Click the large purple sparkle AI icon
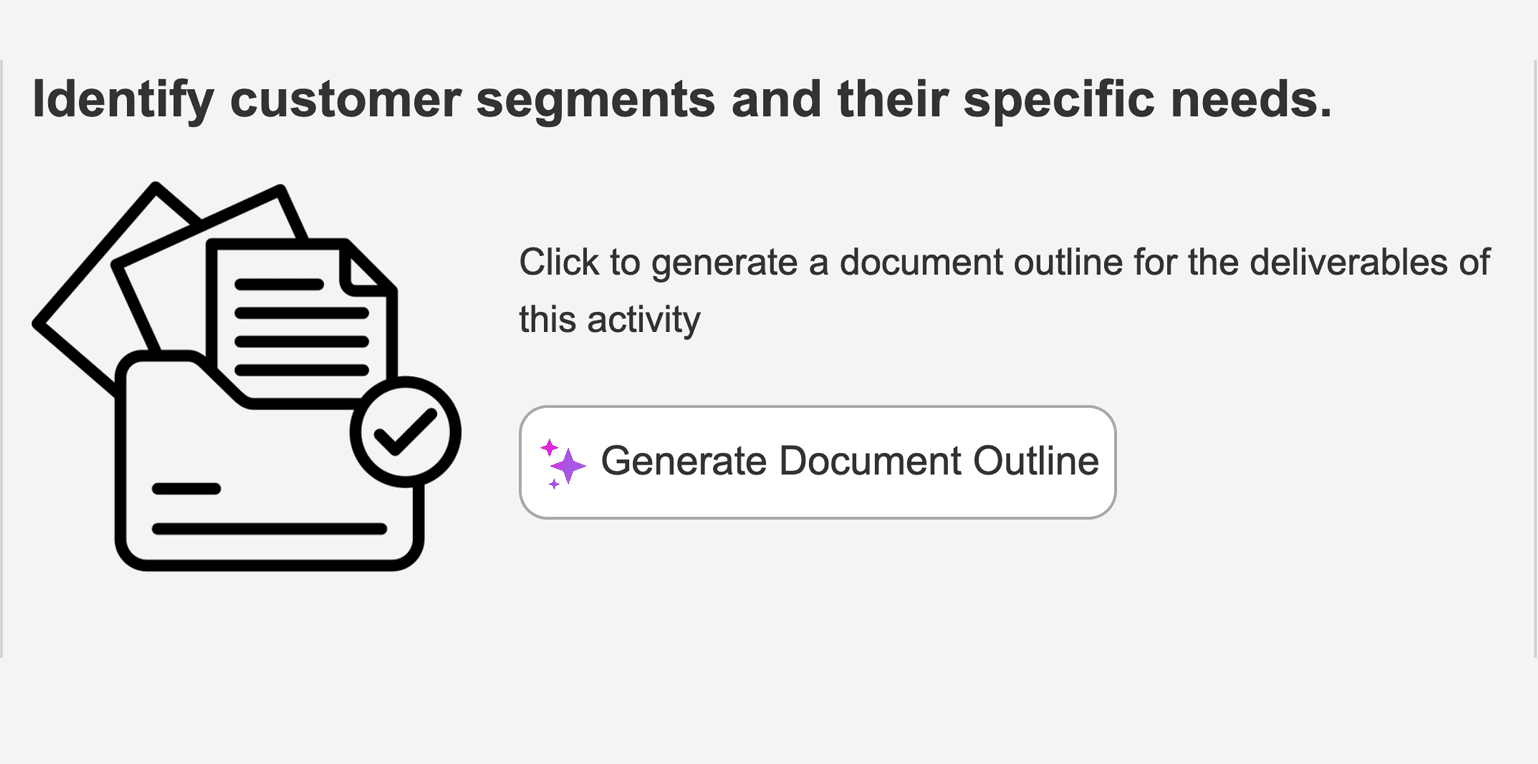The width and height of the screenshot is (1538, 764). (x=568, y=466)
